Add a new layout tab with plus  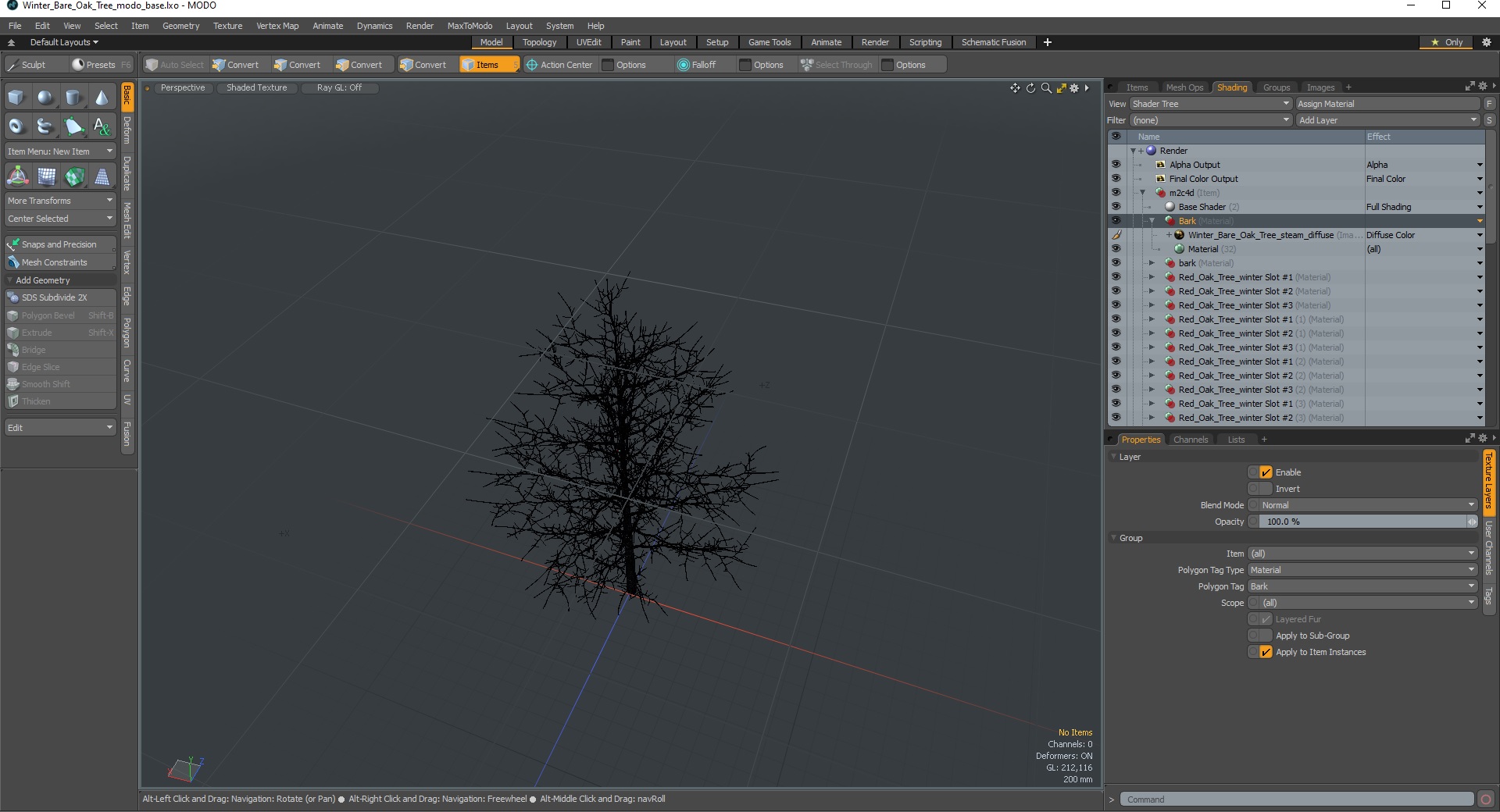tap(1048, 42)
